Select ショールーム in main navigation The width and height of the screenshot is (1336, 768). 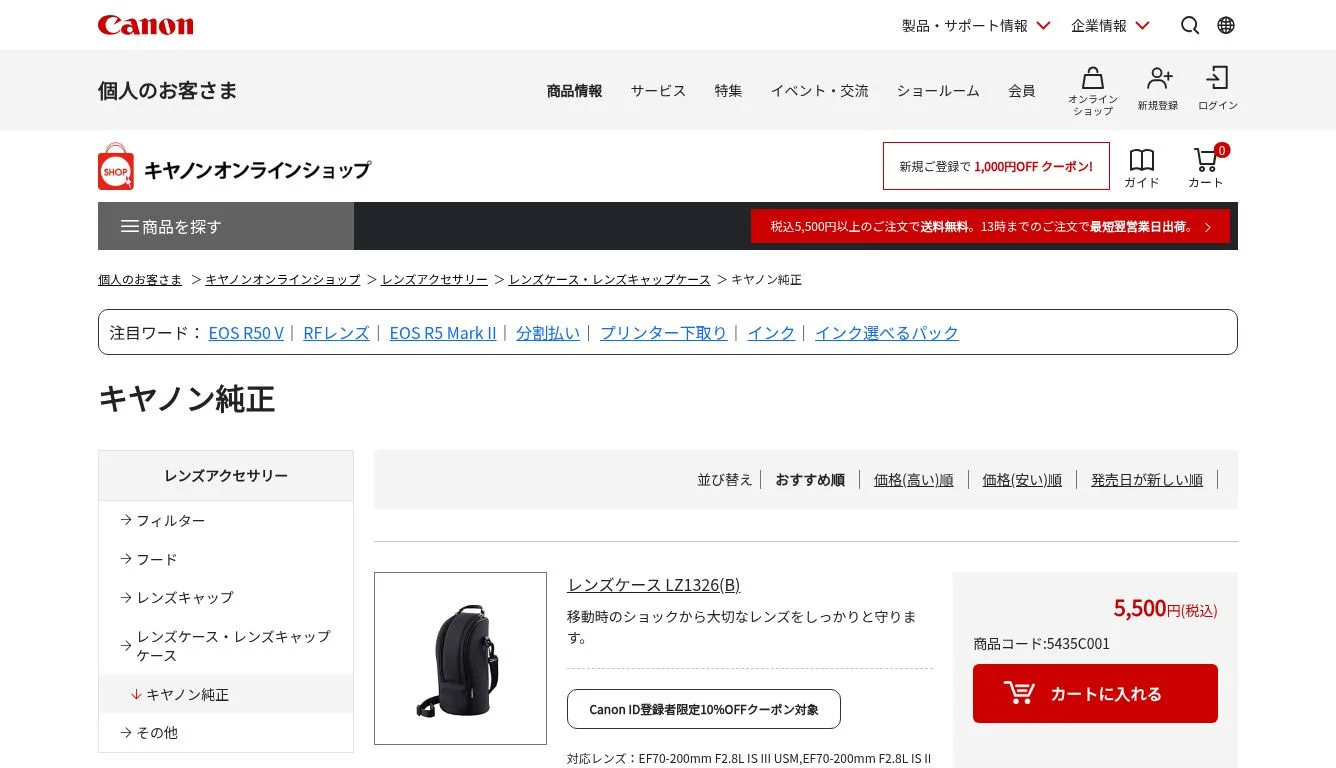point(938,91)
